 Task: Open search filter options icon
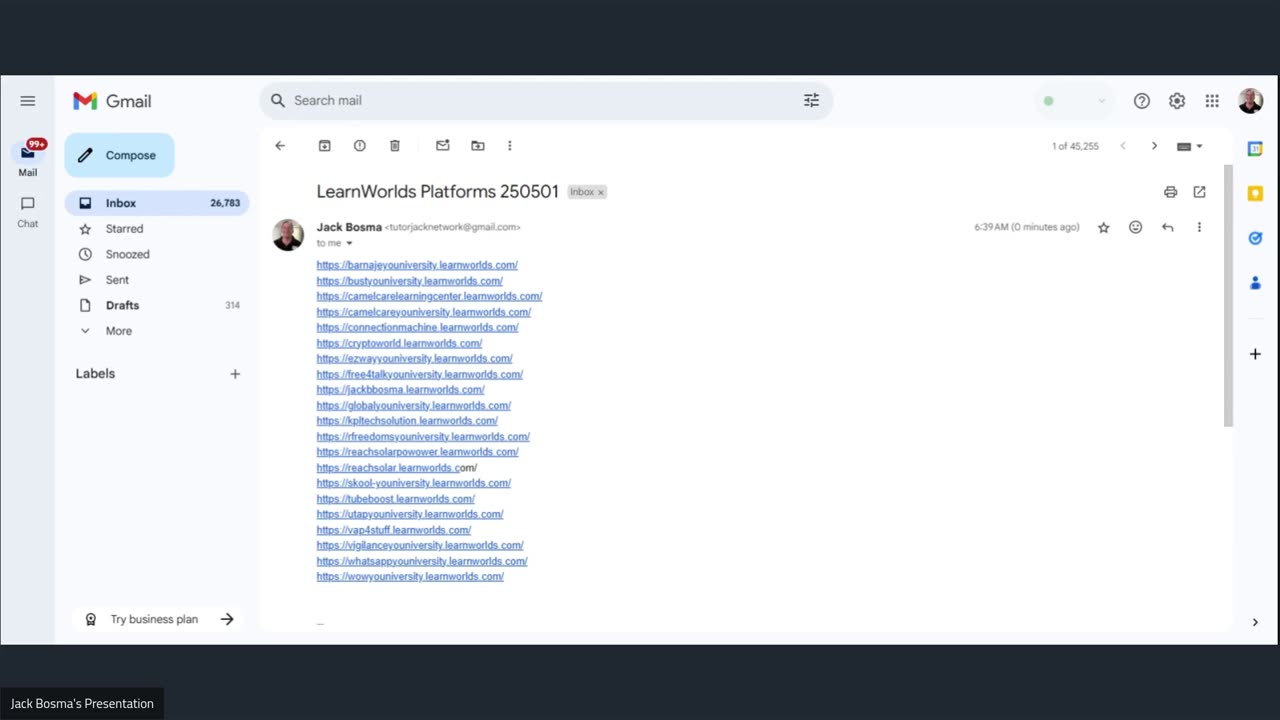point(811,100)
